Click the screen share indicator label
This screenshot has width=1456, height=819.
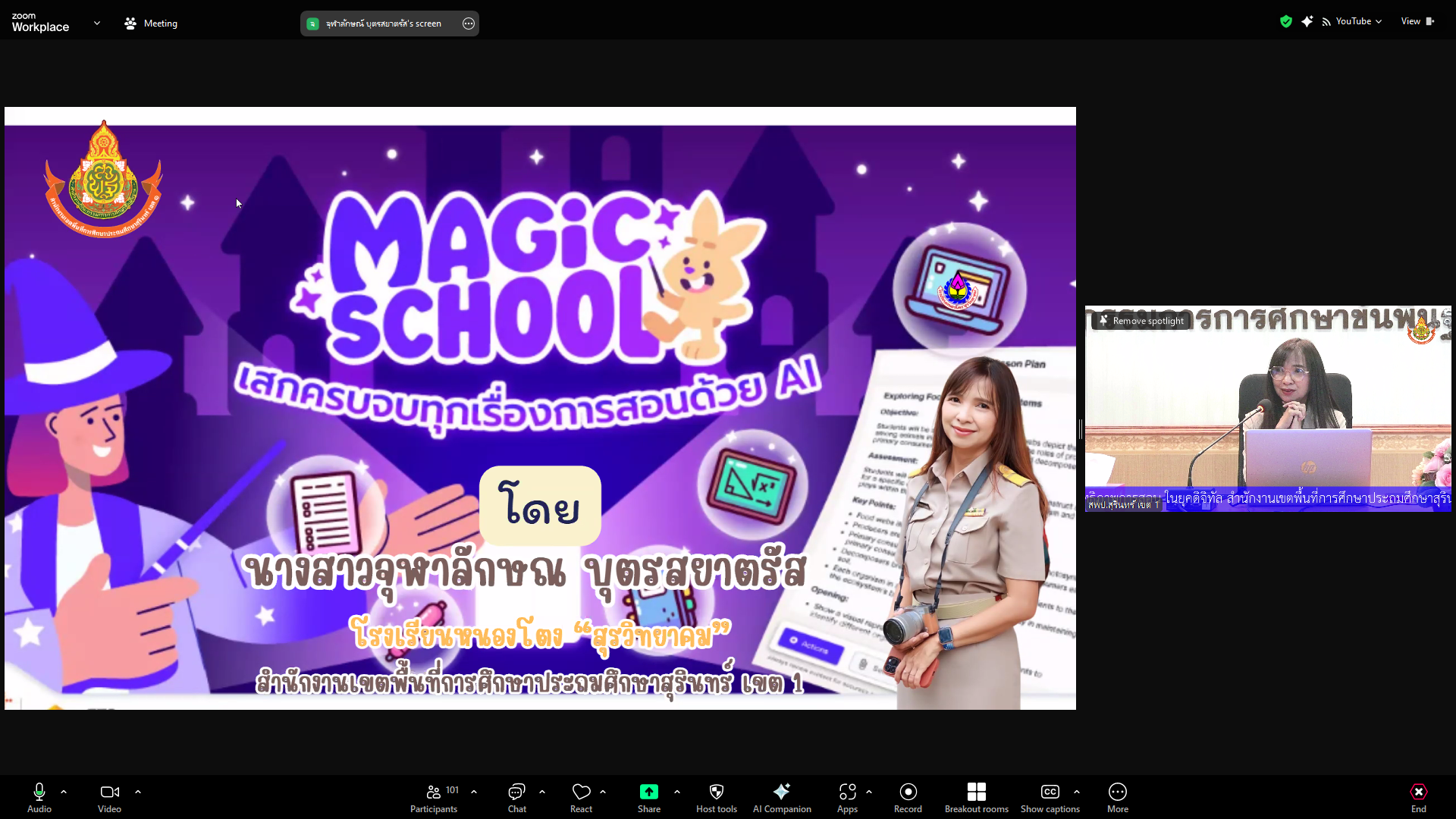[x=384, y=24]
